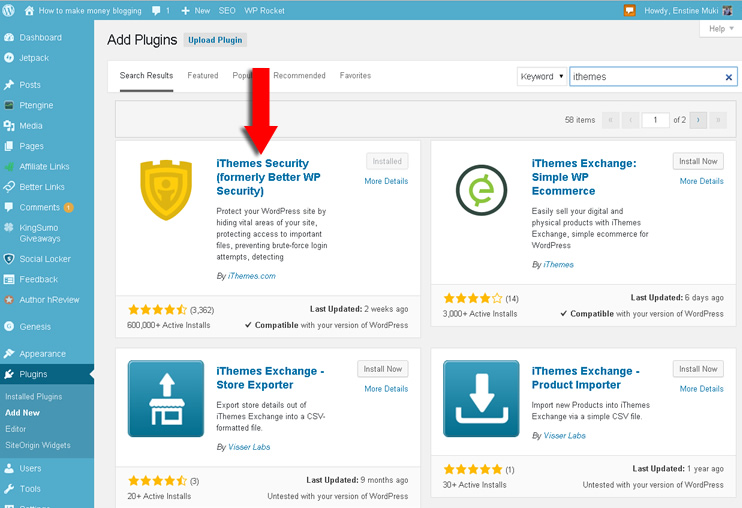
Task: Switch to the Search Results tab
Action: [x=146, y=76]
